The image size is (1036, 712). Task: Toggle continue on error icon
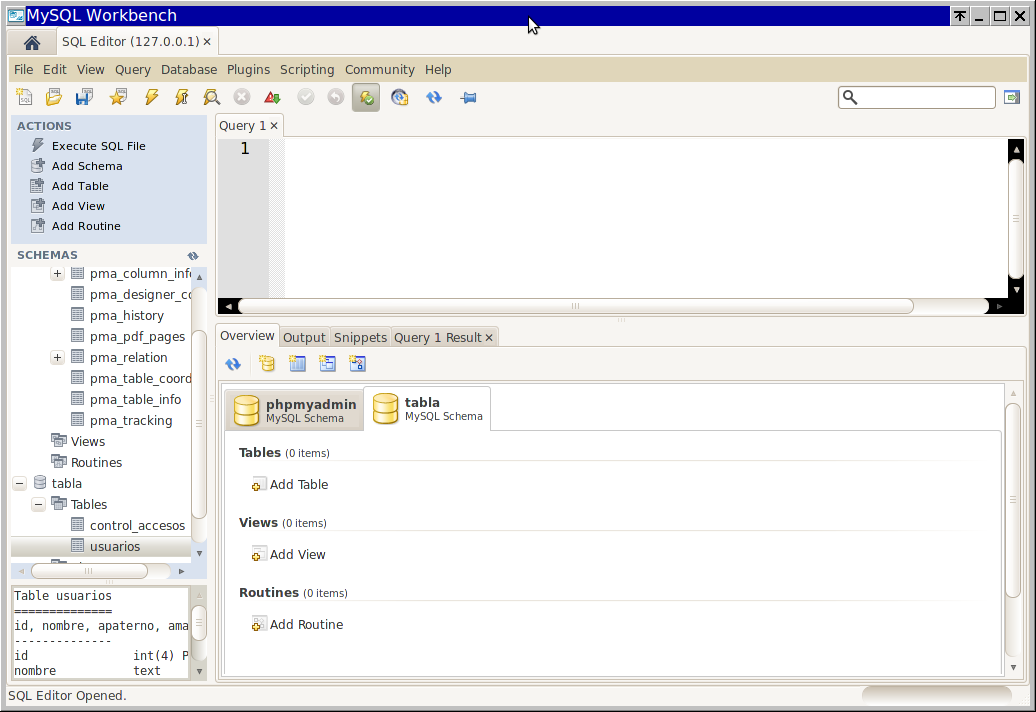pos(272,97)
